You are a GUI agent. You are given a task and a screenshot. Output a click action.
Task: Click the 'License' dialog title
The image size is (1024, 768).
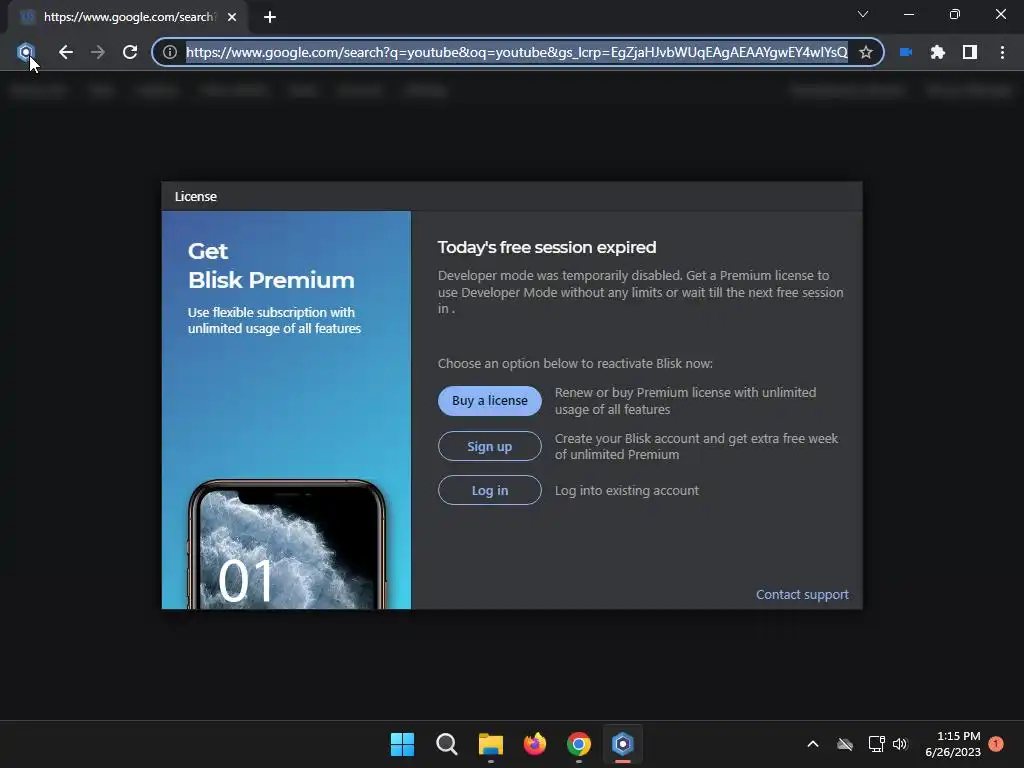pos(195,197)
